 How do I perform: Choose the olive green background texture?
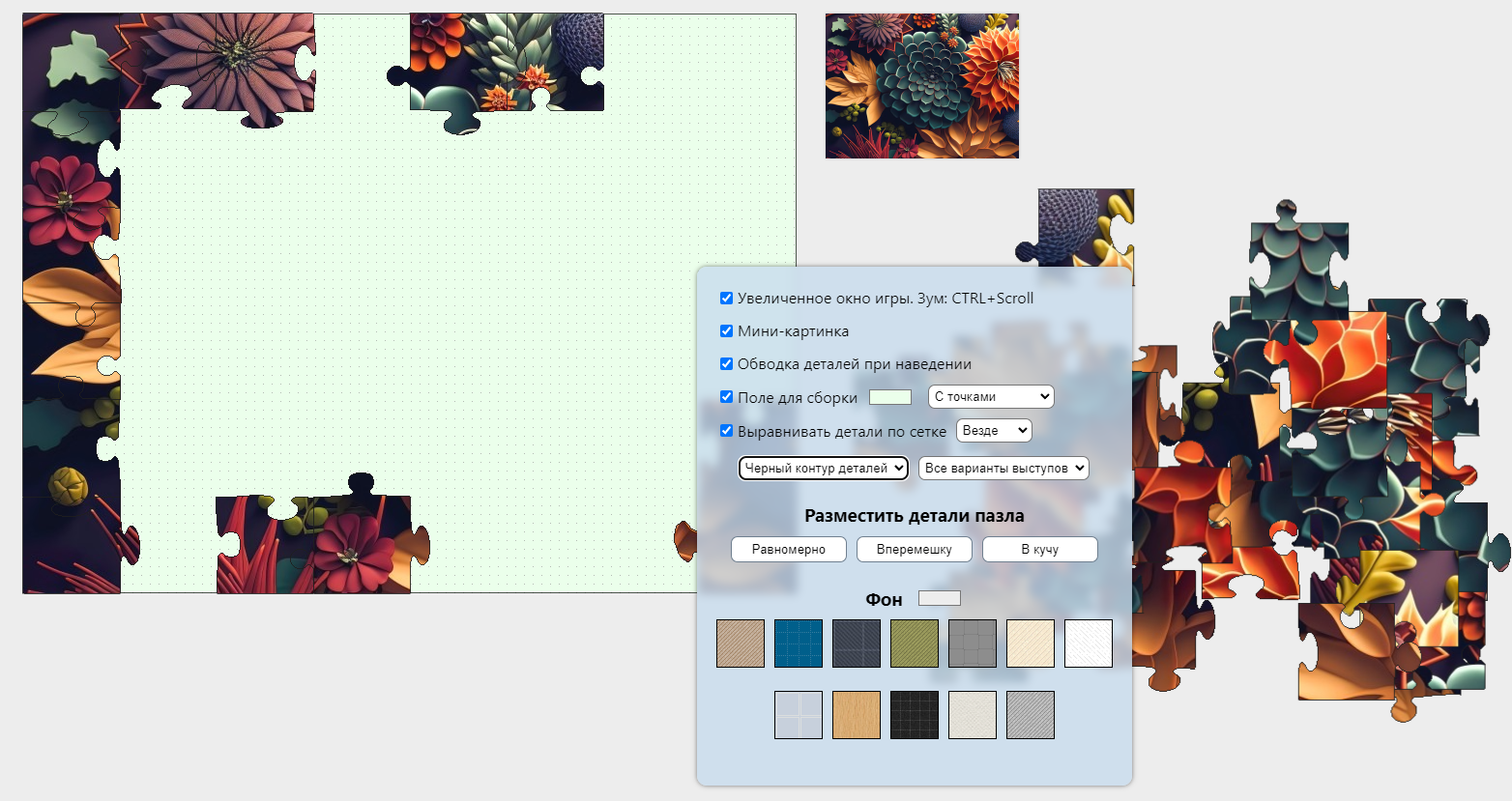coord(915,644)
